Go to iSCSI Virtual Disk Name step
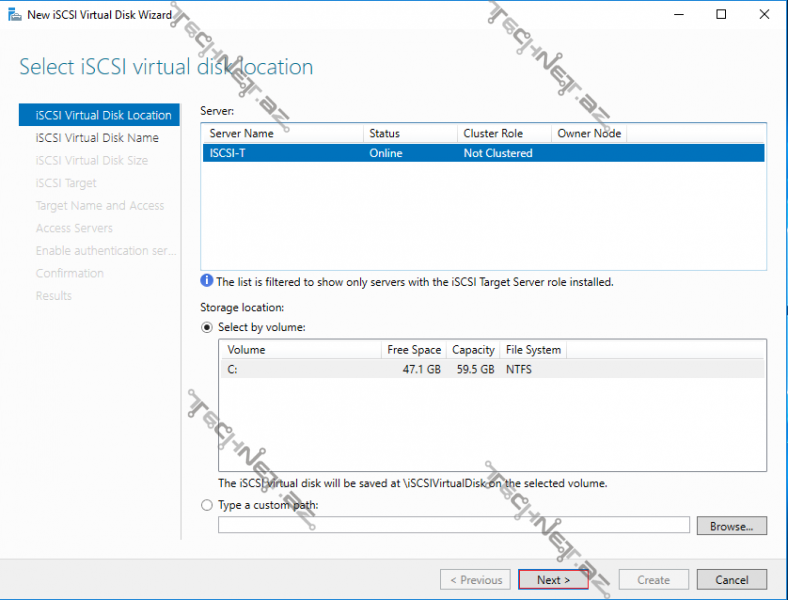788x600 pixels. [x=97, y=138]
